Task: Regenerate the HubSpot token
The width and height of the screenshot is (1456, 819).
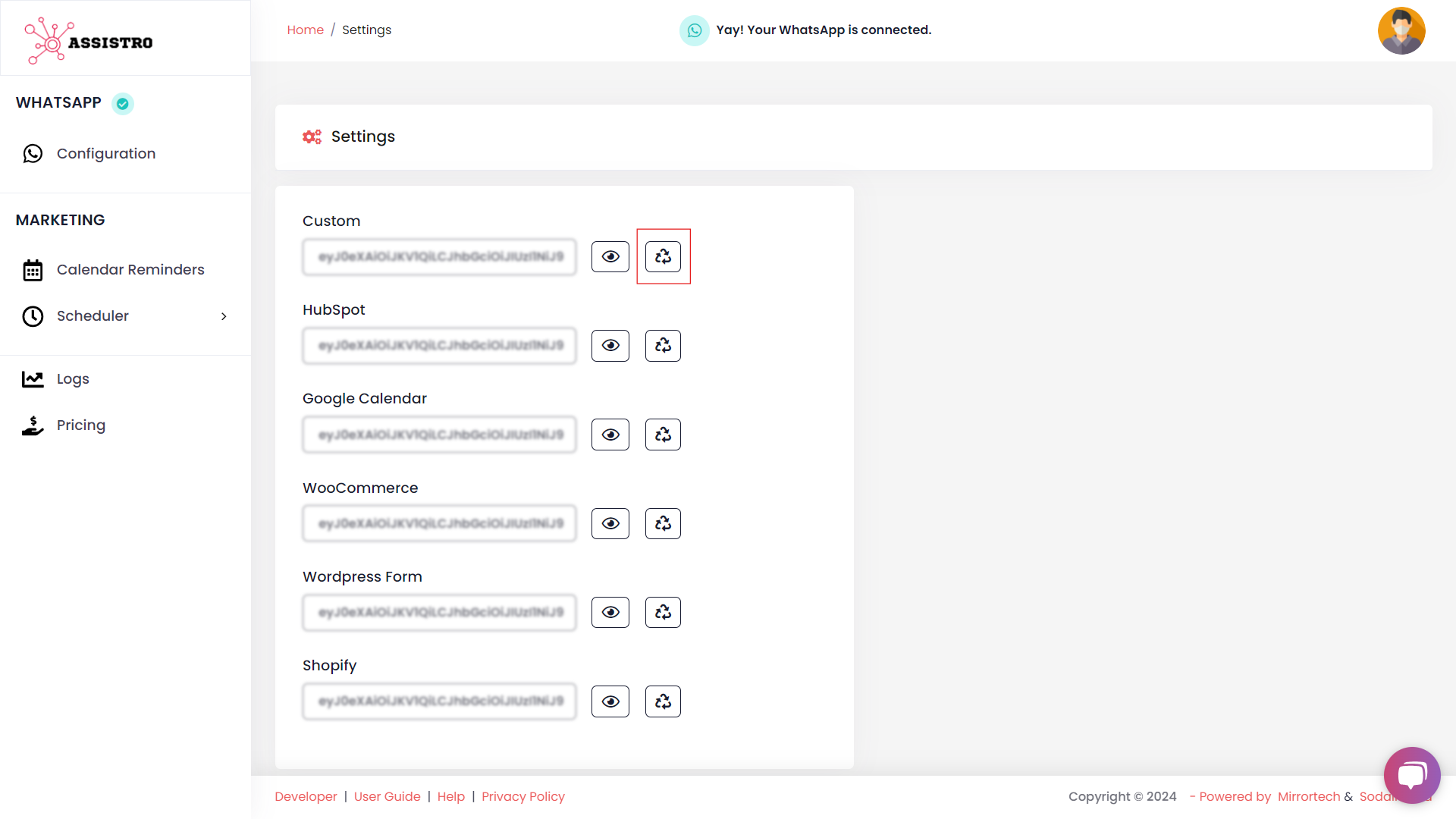Action: [663, 346]
